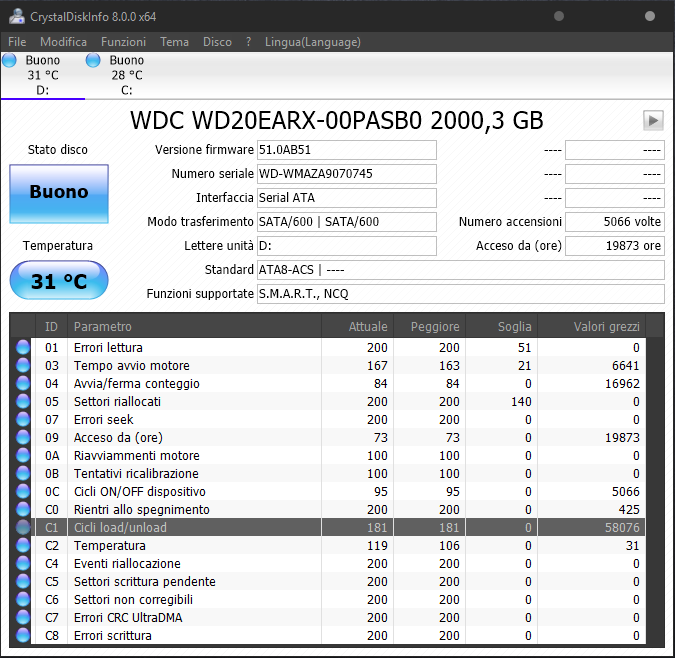Click status orb for Cicli load/unload row
This screenshot has width=675, height=658.
coord(23,528)
